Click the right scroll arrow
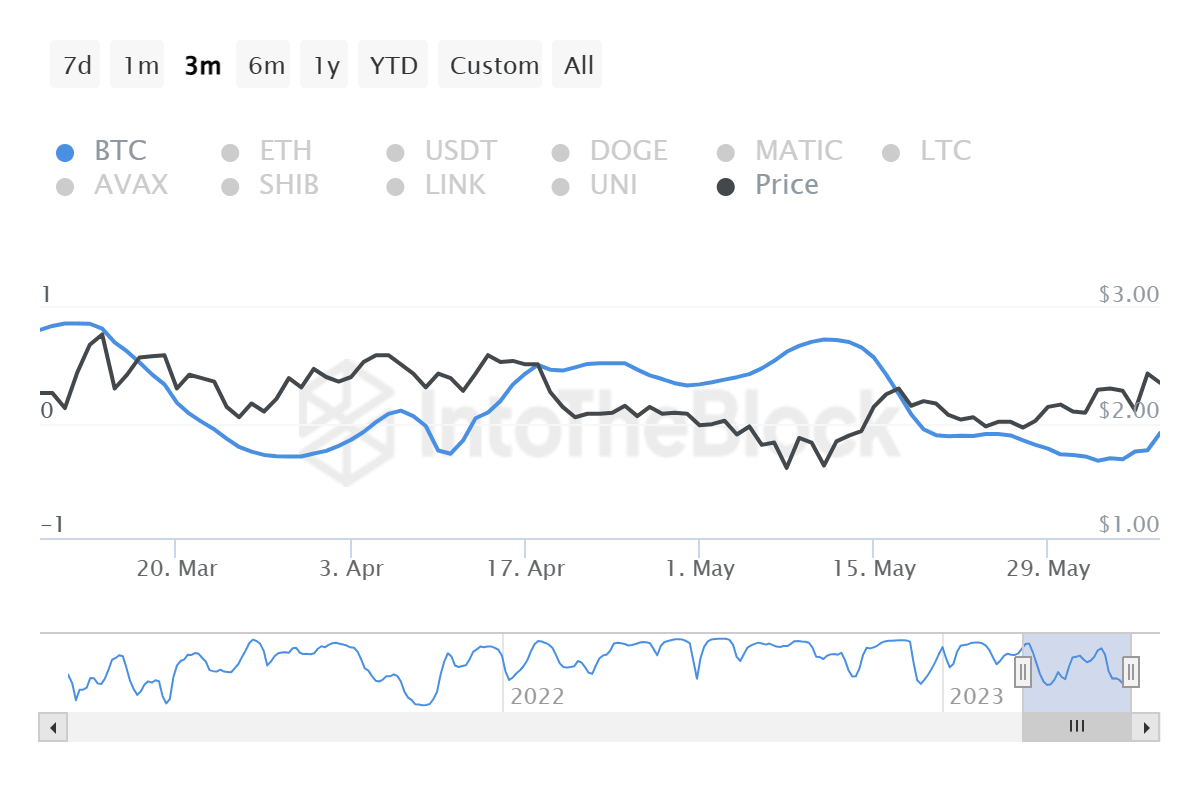1200x800 pixels. [1146, 727]
